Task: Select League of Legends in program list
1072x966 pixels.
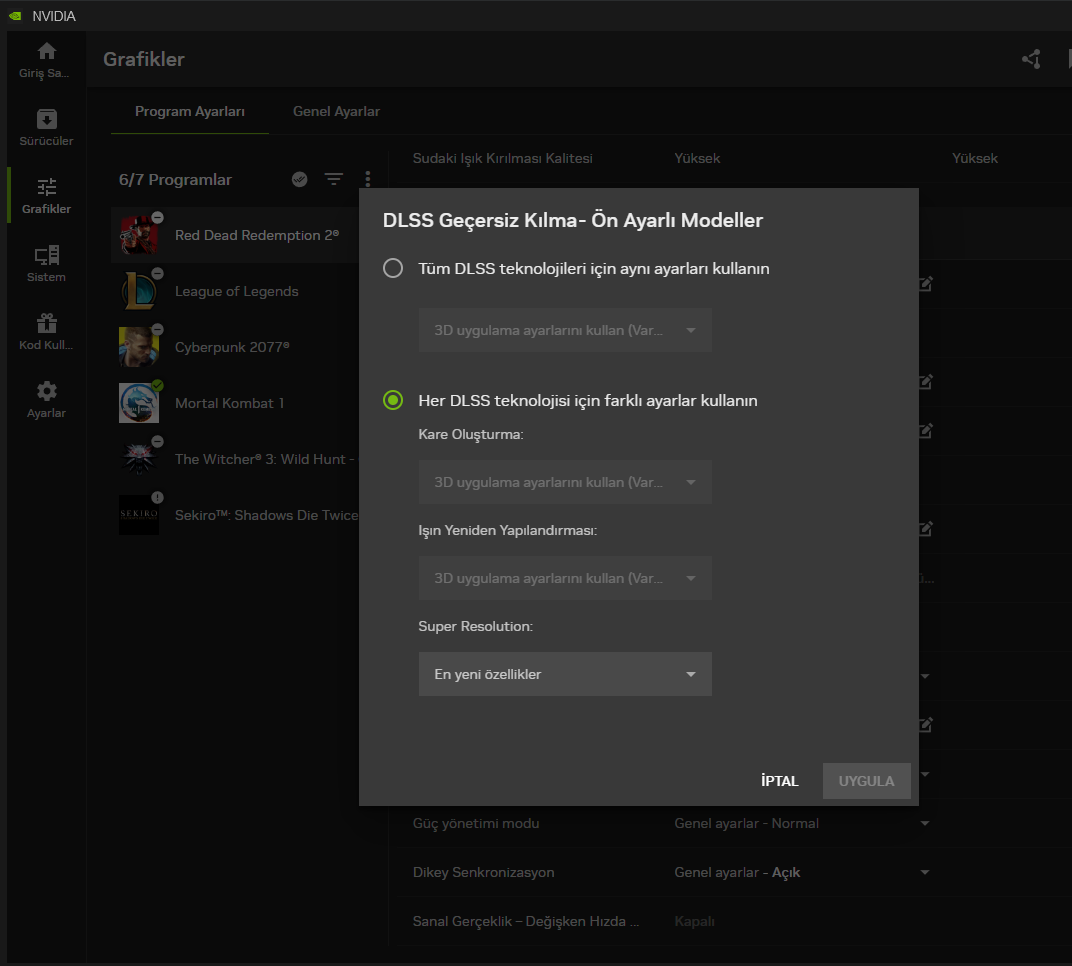Action: (237, 291)
